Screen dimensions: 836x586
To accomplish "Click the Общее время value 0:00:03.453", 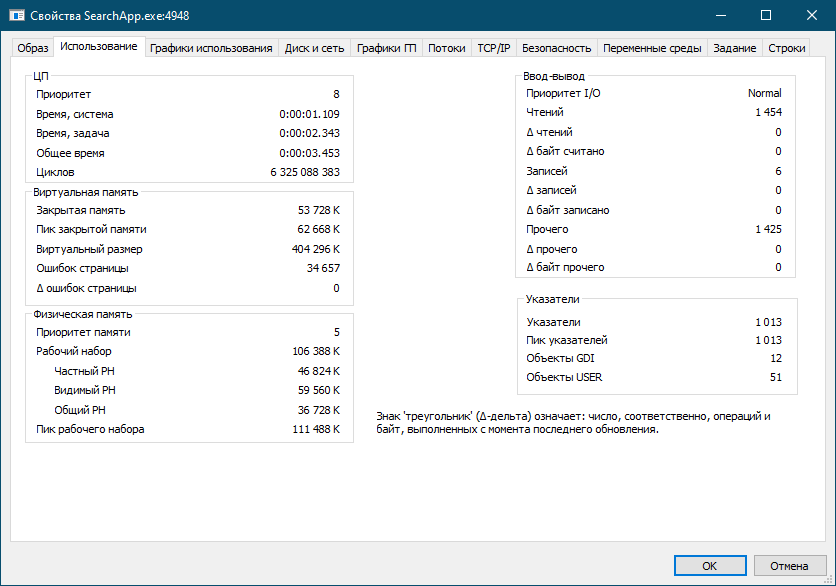I will tap(309, 153).
